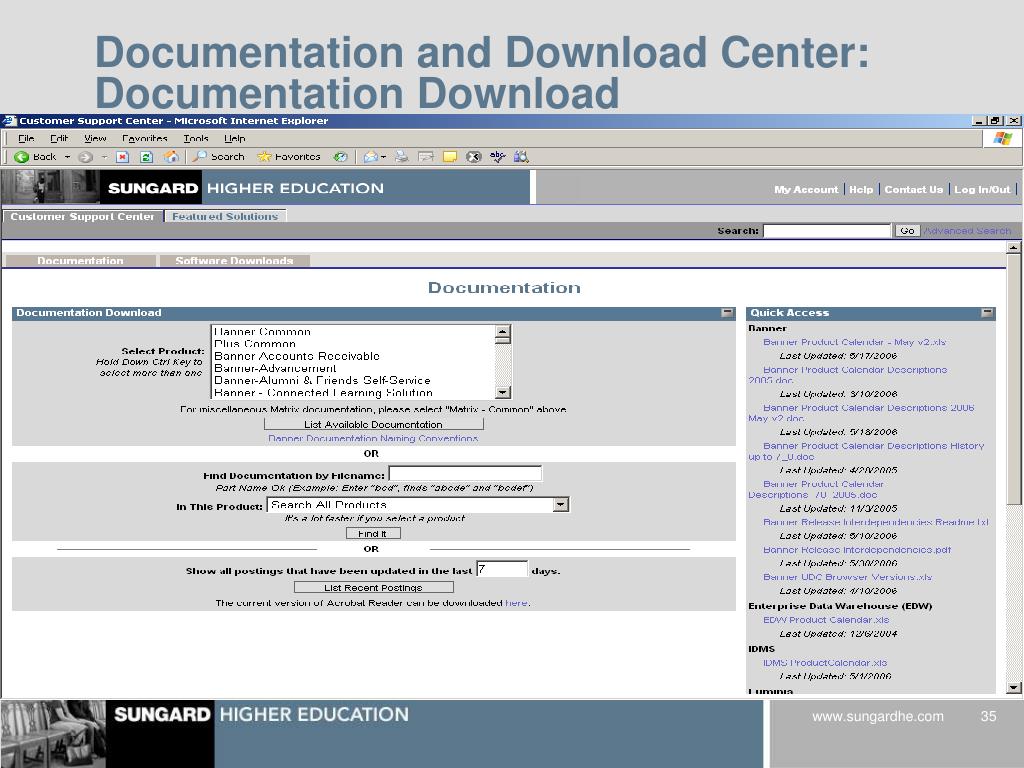The width and height of the screenshot is (1024, 768).
Task: Open the Advanced Search link
Action: point(968,231)
